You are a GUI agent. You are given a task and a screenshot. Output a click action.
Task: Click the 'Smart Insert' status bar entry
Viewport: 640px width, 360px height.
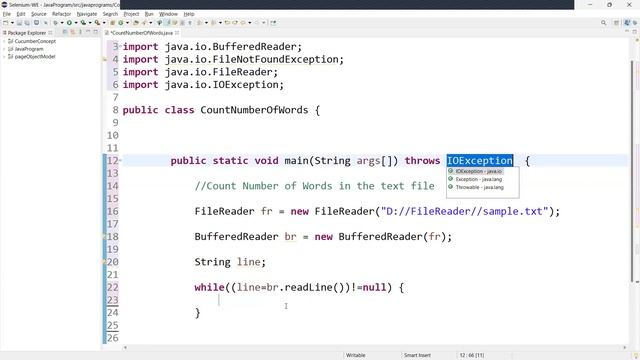417,355
